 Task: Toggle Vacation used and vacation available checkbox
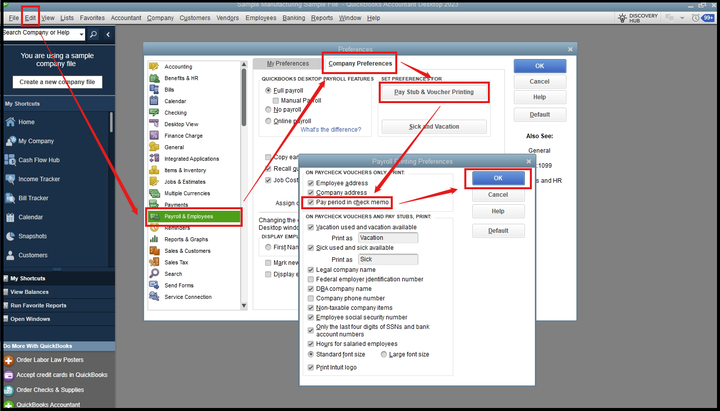[311, 227]
